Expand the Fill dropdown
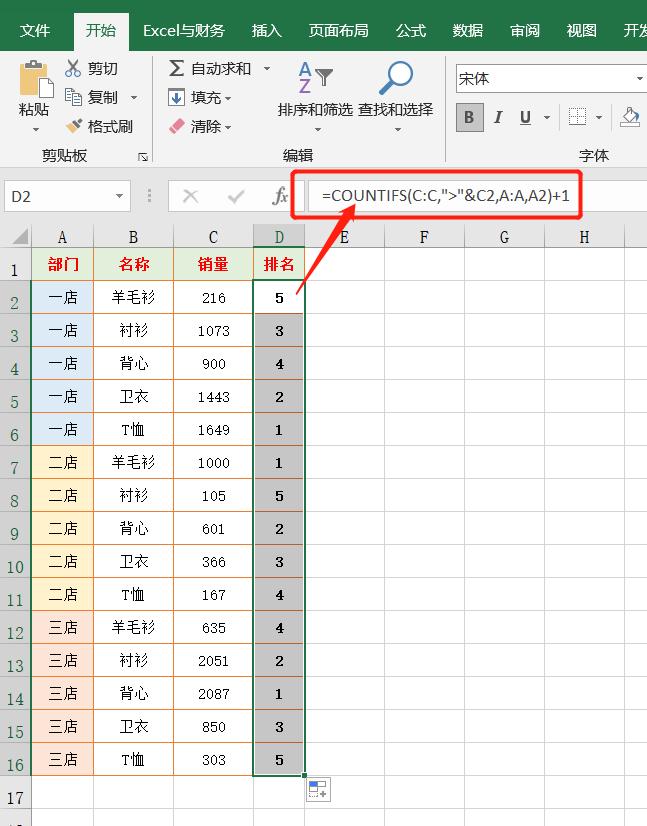 [229, 98]
